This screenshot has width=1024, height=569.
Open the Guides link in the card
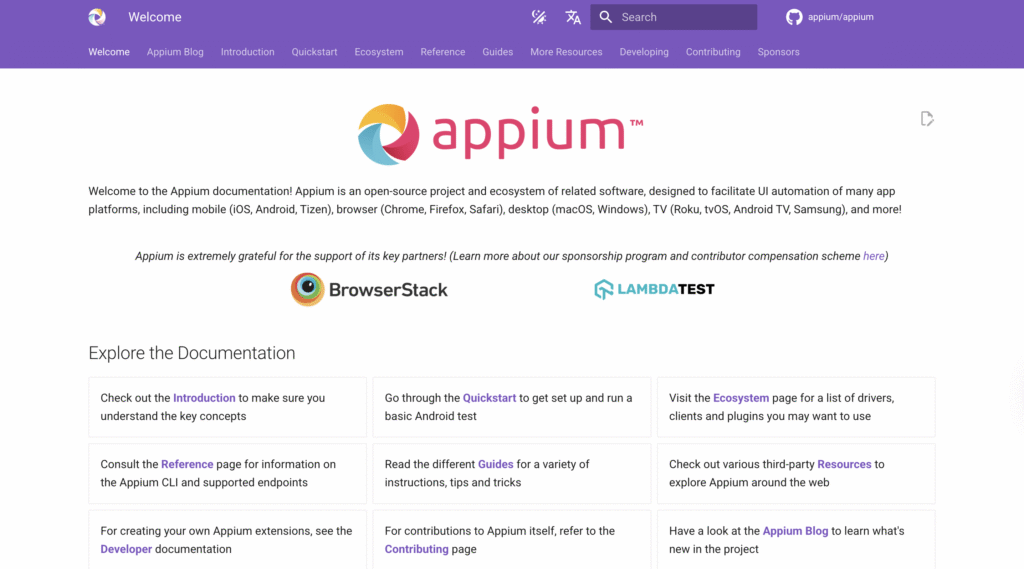point(495,464)
